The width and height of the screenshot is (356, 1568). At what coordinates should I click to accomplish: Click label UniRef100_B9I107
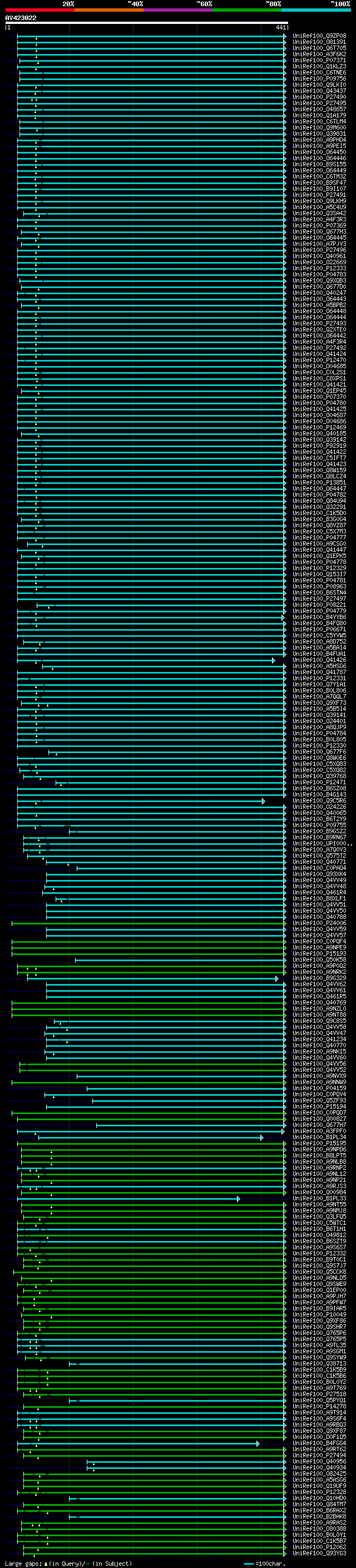[319, 189]
